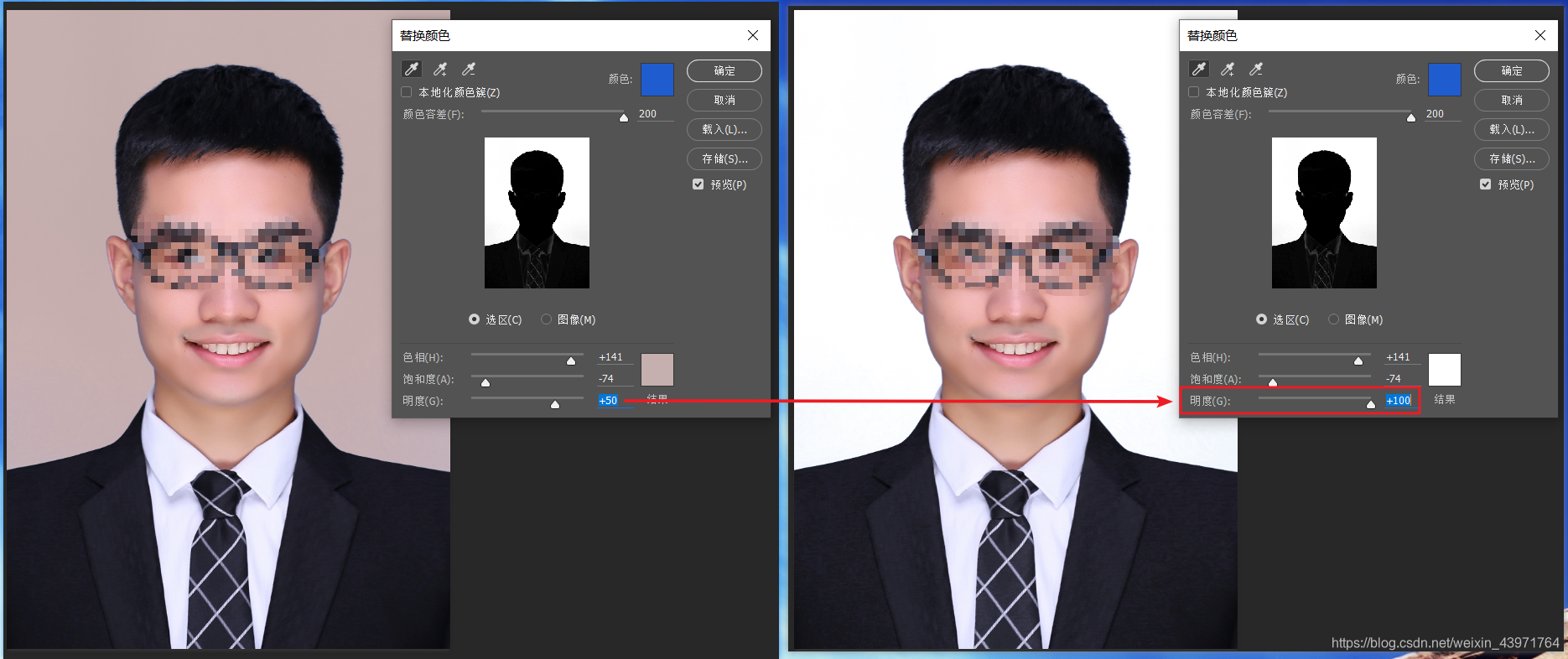Click 饱和度 slider handle in right dialog

(1273, 382)
